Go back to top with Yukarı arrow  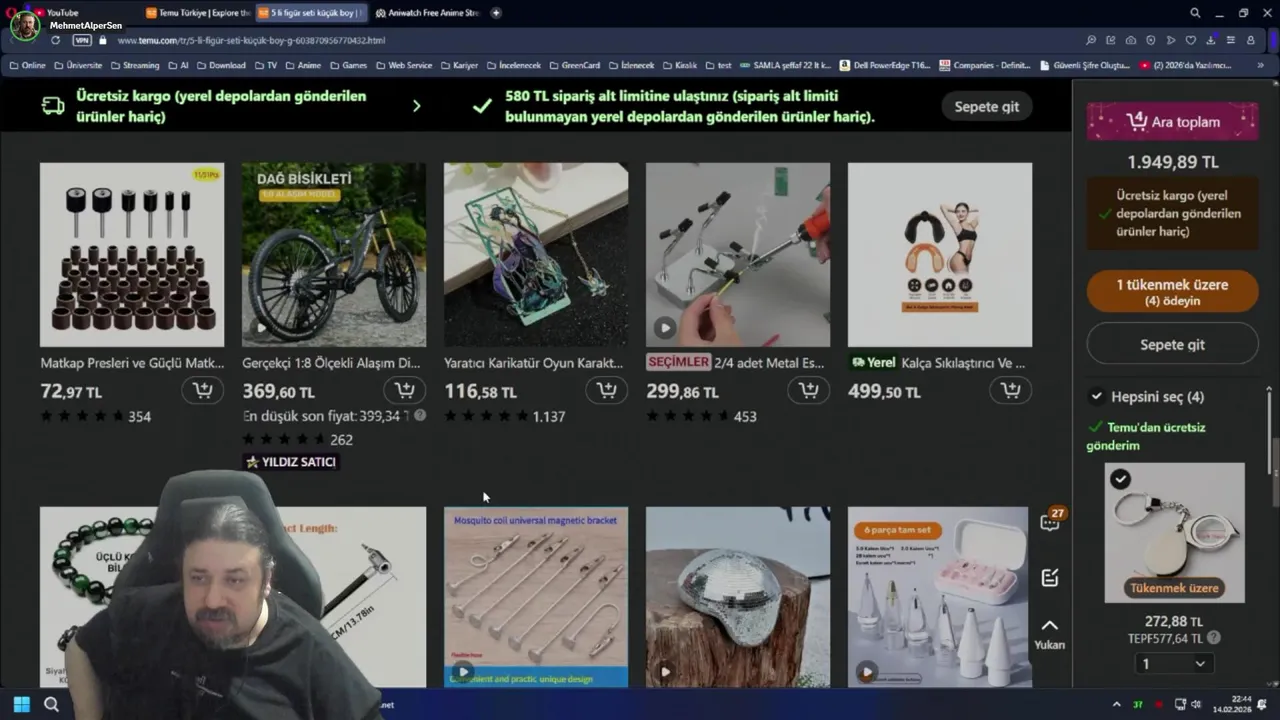[1050, 634]
